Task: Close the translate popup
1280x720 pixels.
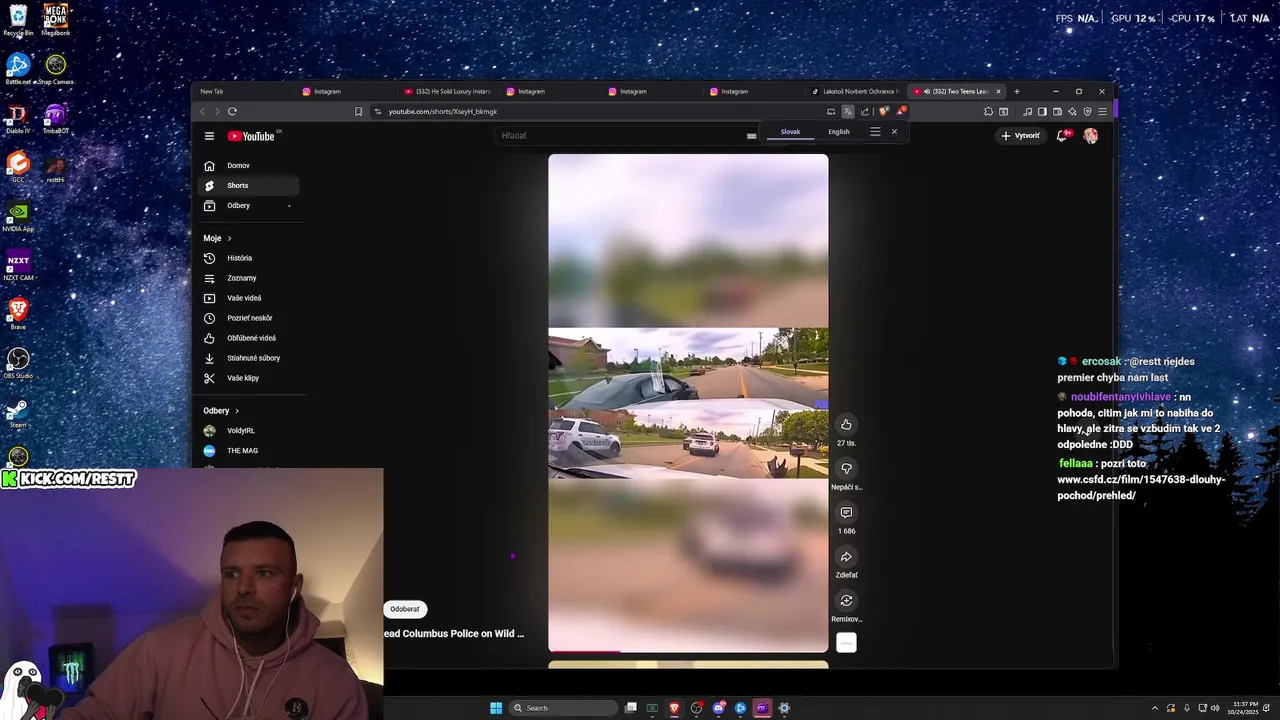Action: pos(894,132)
